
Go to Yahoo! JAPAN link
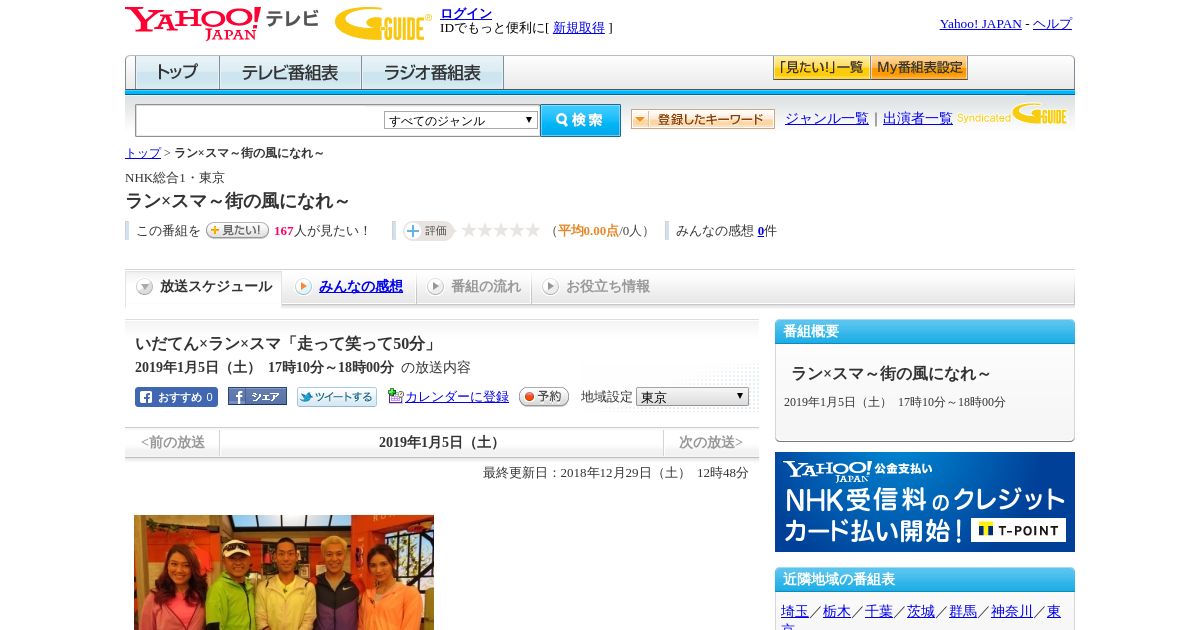click(981, 24)
